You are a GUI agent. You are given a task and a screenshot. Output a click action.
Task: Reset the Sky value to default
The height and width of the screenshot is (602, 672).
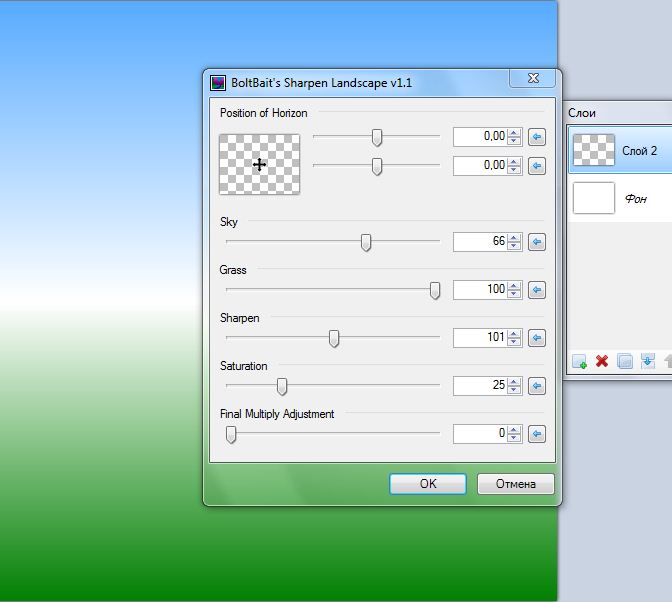tap(537, 242)
